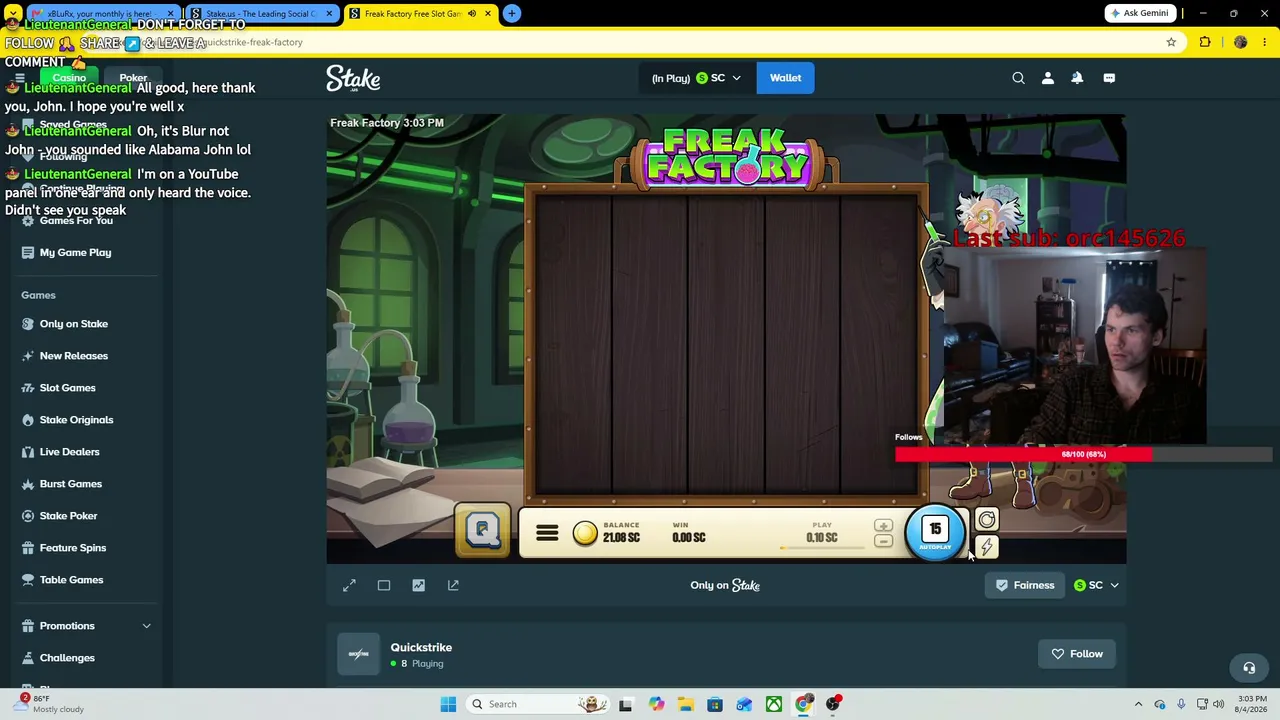Viewport: 1280px width, 720px height.
Task: Switch to the Poker tab
Action: click(133, 78)
